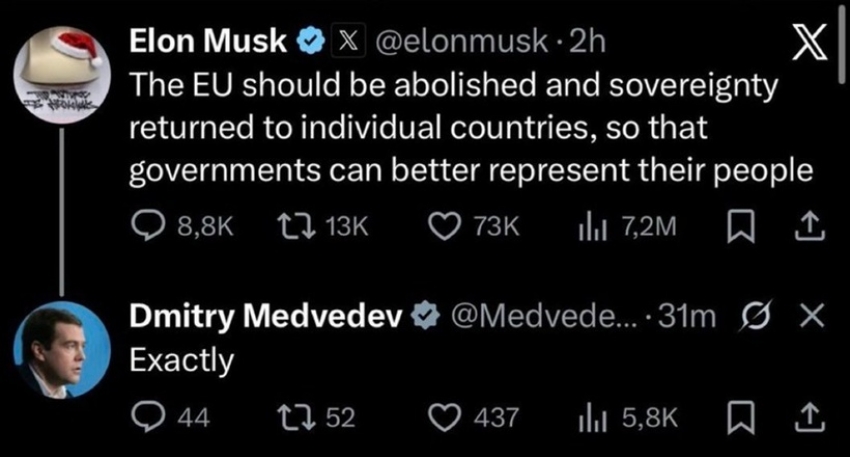This screenshot has height=457, width=850.
Task: Click the crossed-circle icon on Medvedev's reply
Action: tap(755, 317)
